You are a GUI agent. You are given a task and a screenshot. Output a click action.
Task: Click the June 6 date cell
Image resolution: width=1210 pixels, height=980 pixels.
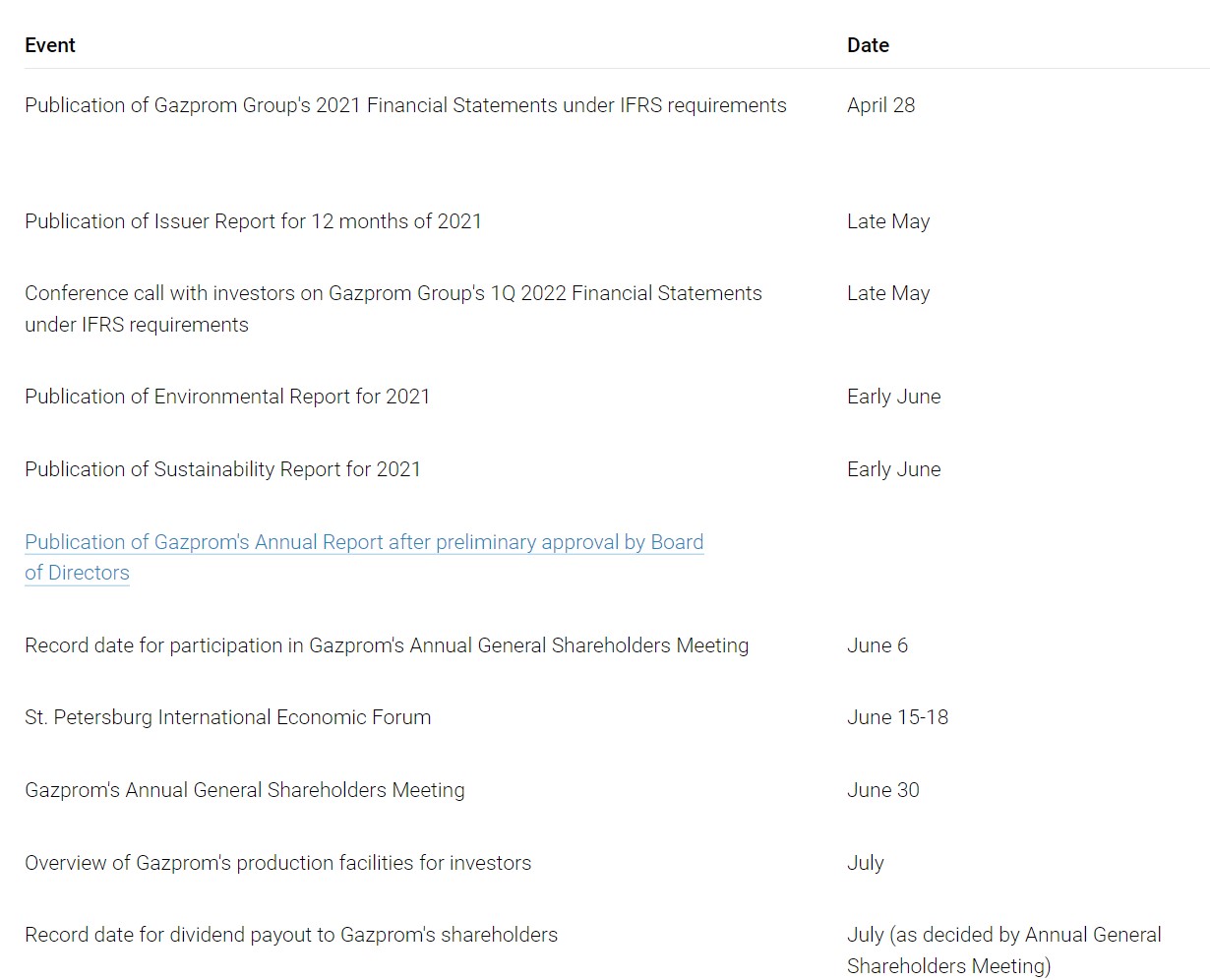[x=877, y=645]
